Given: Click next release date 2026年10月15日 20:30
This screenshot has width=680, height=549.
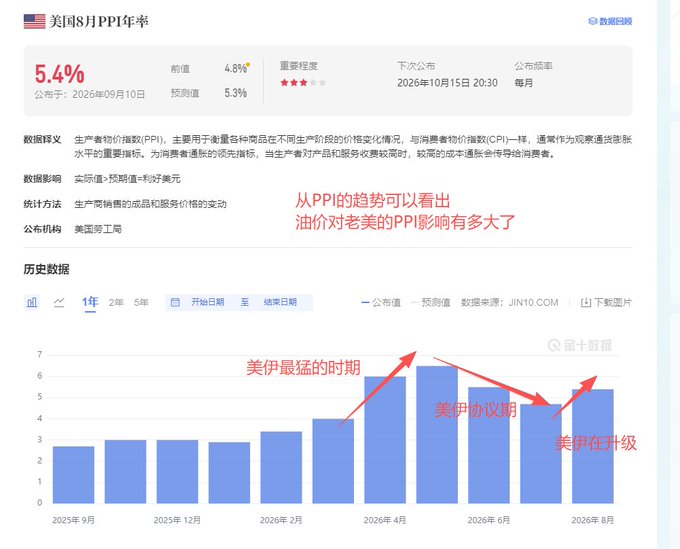Looking at the screenshot, I should (x=447, y=83).
